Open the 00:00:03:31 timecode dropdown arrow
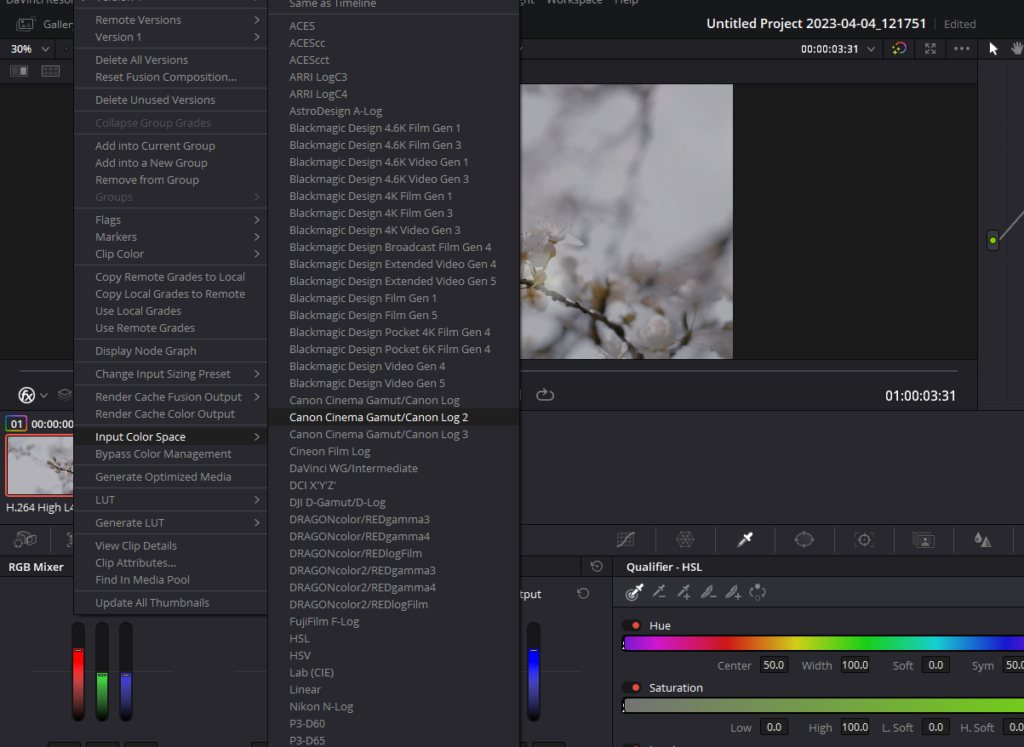Image resolution: width=1024 pixels, height=747 pixels. pos(871,49)
